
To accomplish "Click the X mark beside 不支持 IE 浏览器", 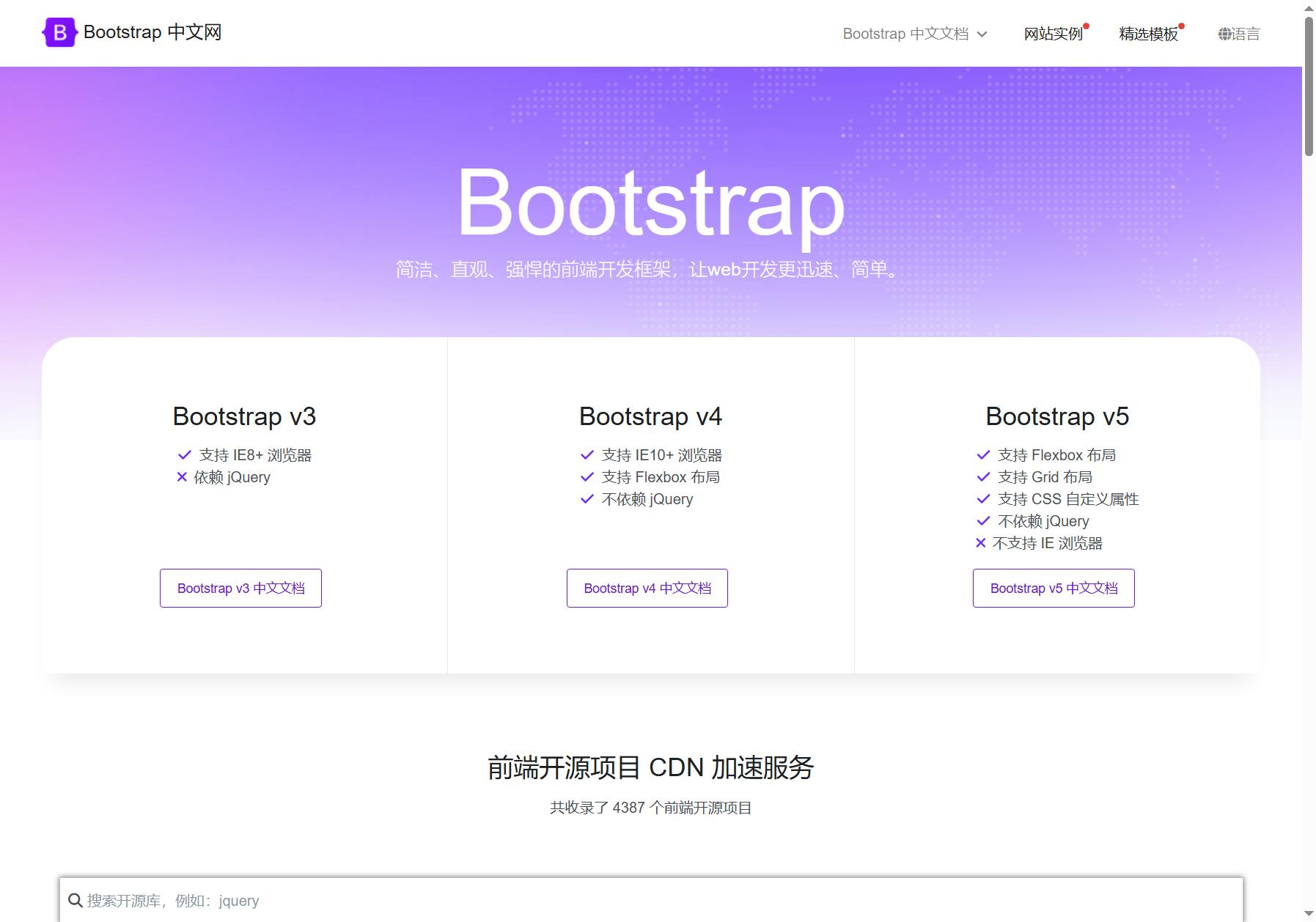I will [981, 543].
